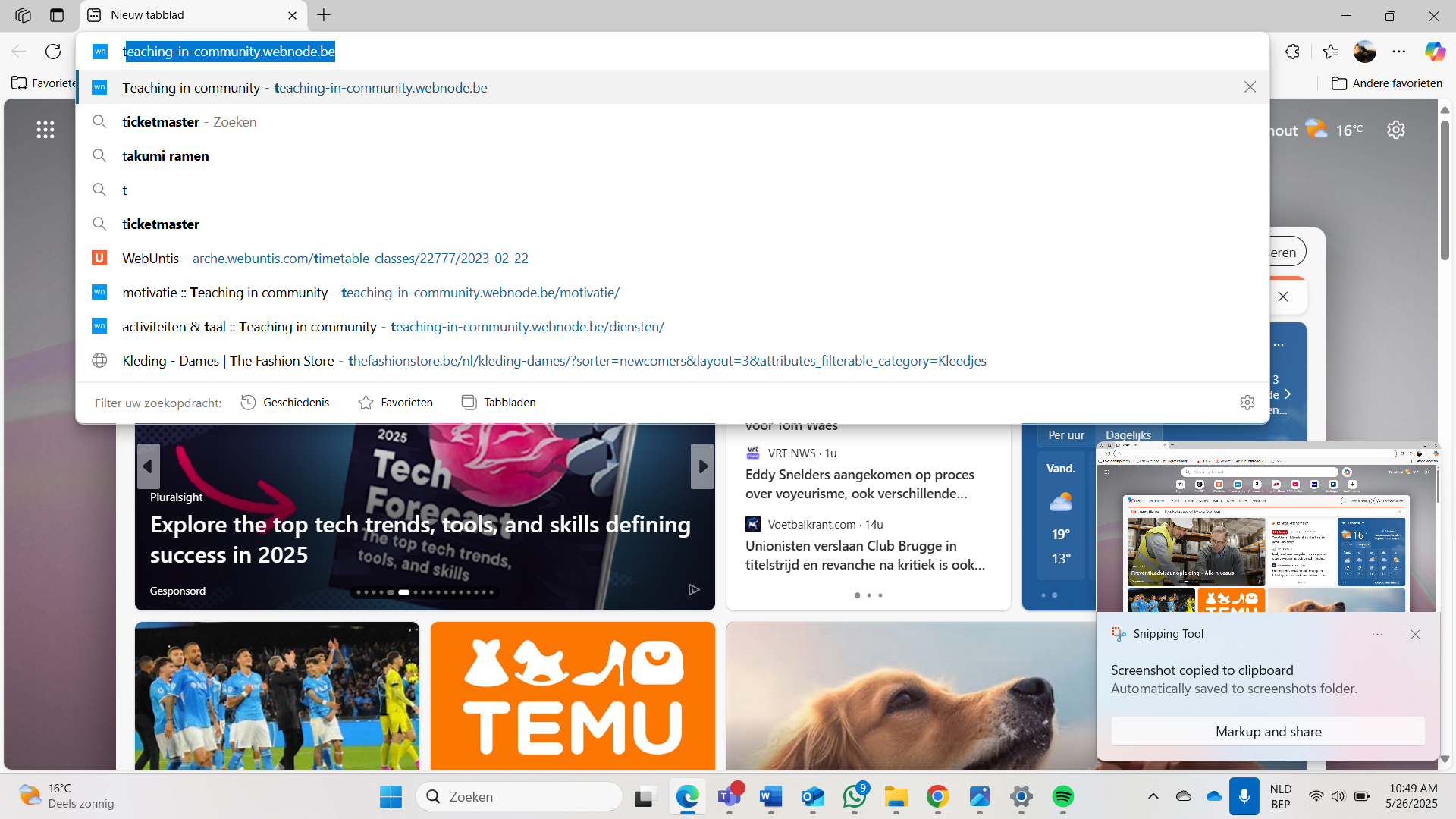Open Microsoft Teams from the taskbar
This screenshot has height=819, width=1456.
pyautogui.click(x=730, y=796)
